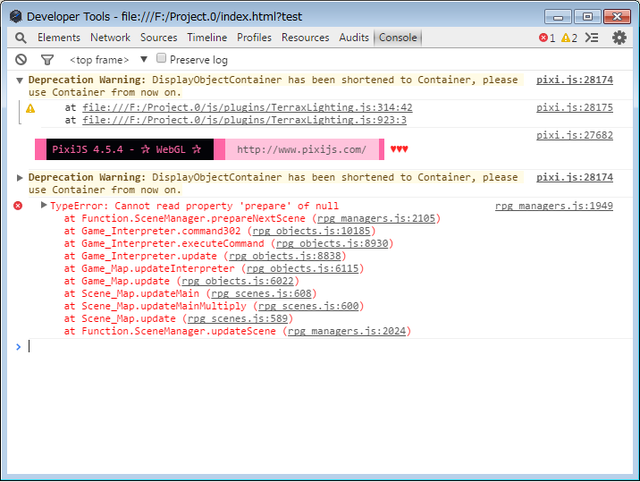Select the Console tab
The width and height of the screenshot is (640, 482).
[x=398, y=38]
